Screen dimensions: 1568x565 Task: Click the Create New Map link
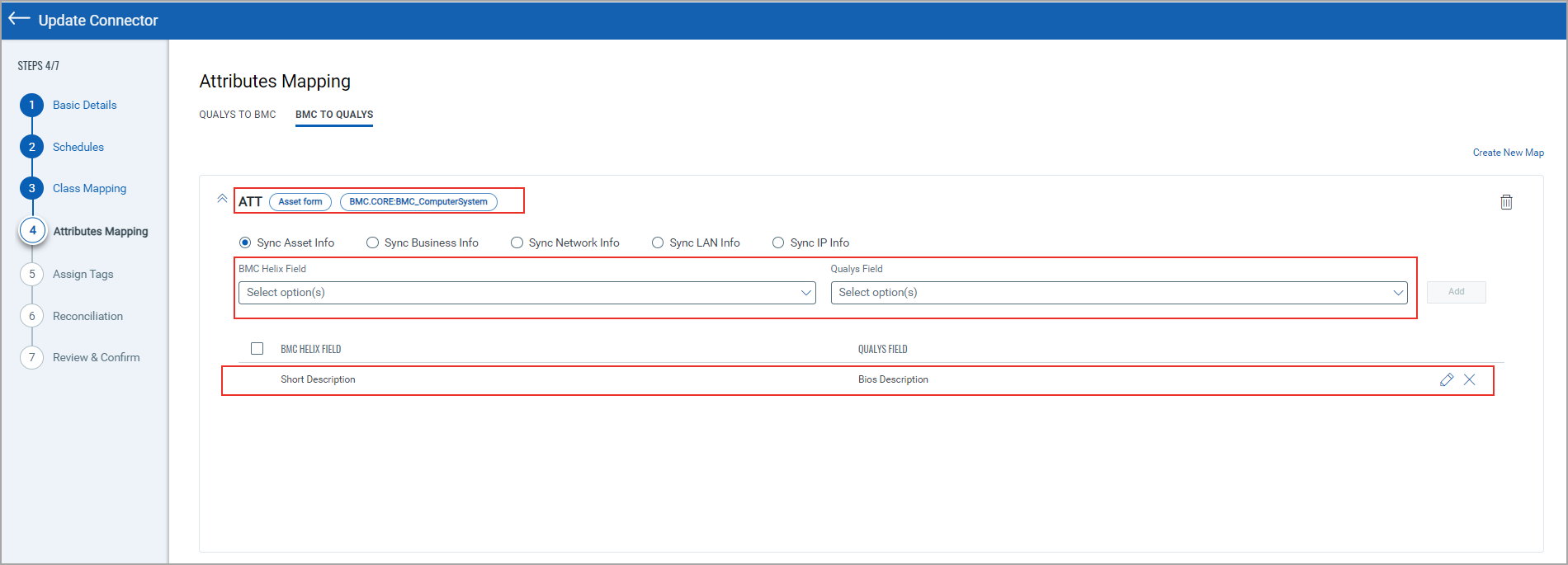pyautogui.click(x=1508, y=153)
